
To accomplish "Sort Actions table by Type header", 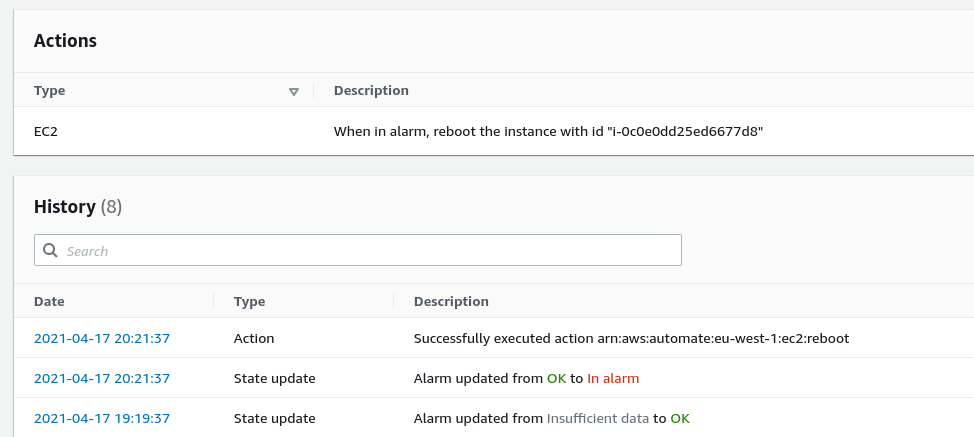I will pos(50,91).
